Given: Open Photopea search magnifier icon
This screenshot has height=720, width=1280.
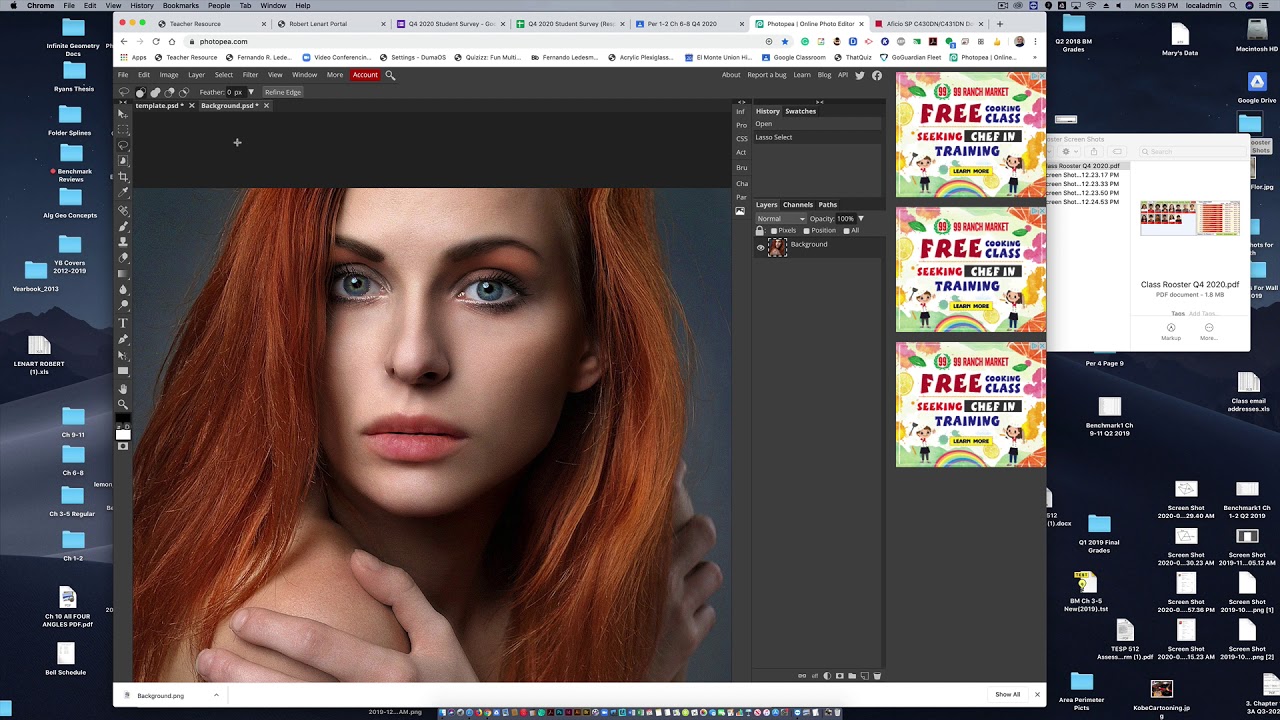Looking at the screenshot, I should (390, 75).
